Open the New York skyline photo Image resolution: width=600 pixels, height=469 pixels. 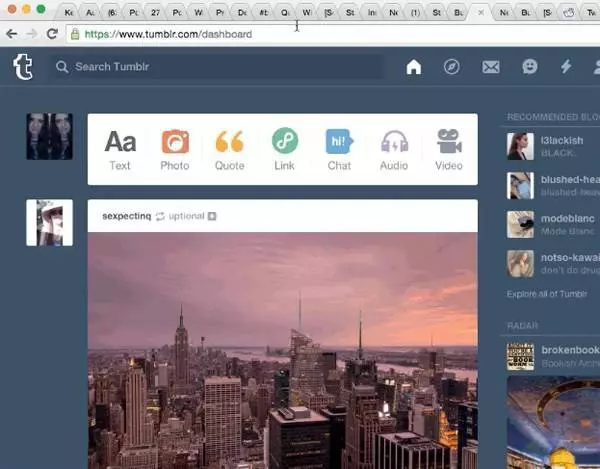[283, 350]
